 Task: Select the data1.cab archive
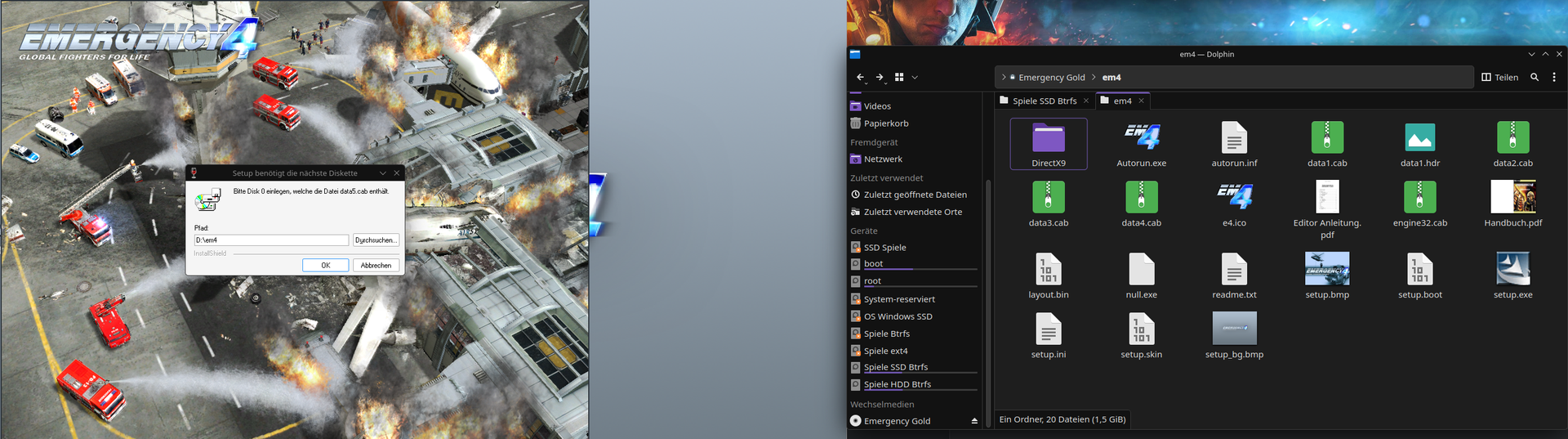pos(1327,144)
